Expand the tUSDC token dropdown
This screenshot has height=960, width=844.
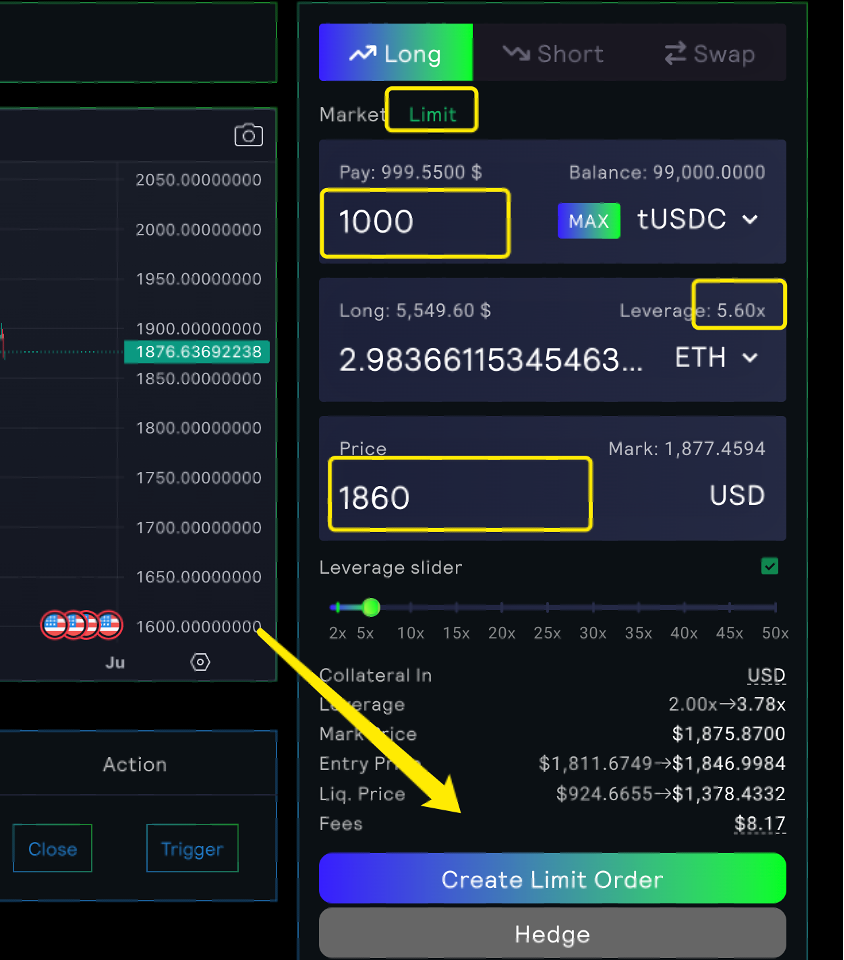[697, 220]
